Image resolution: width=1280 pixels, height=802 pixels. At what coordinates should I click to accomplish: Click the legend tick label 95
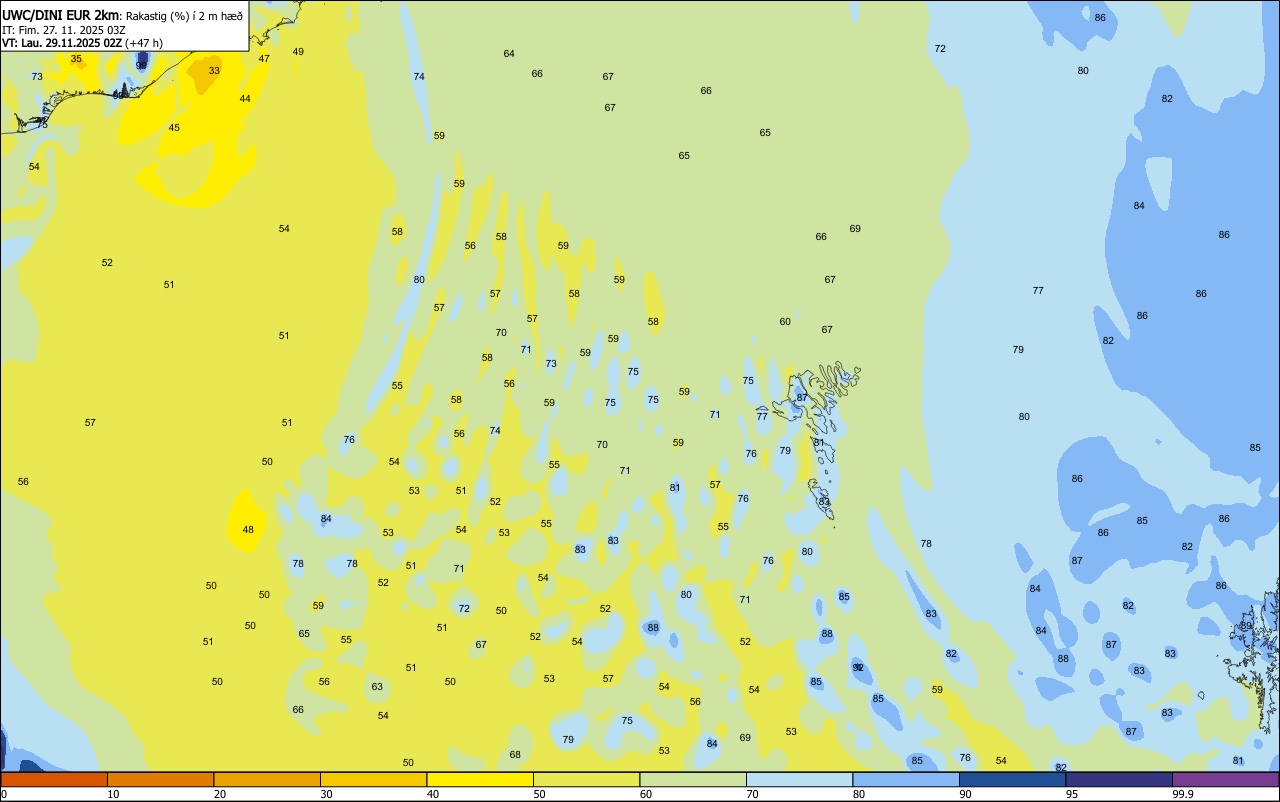(x=1072, y=794)
